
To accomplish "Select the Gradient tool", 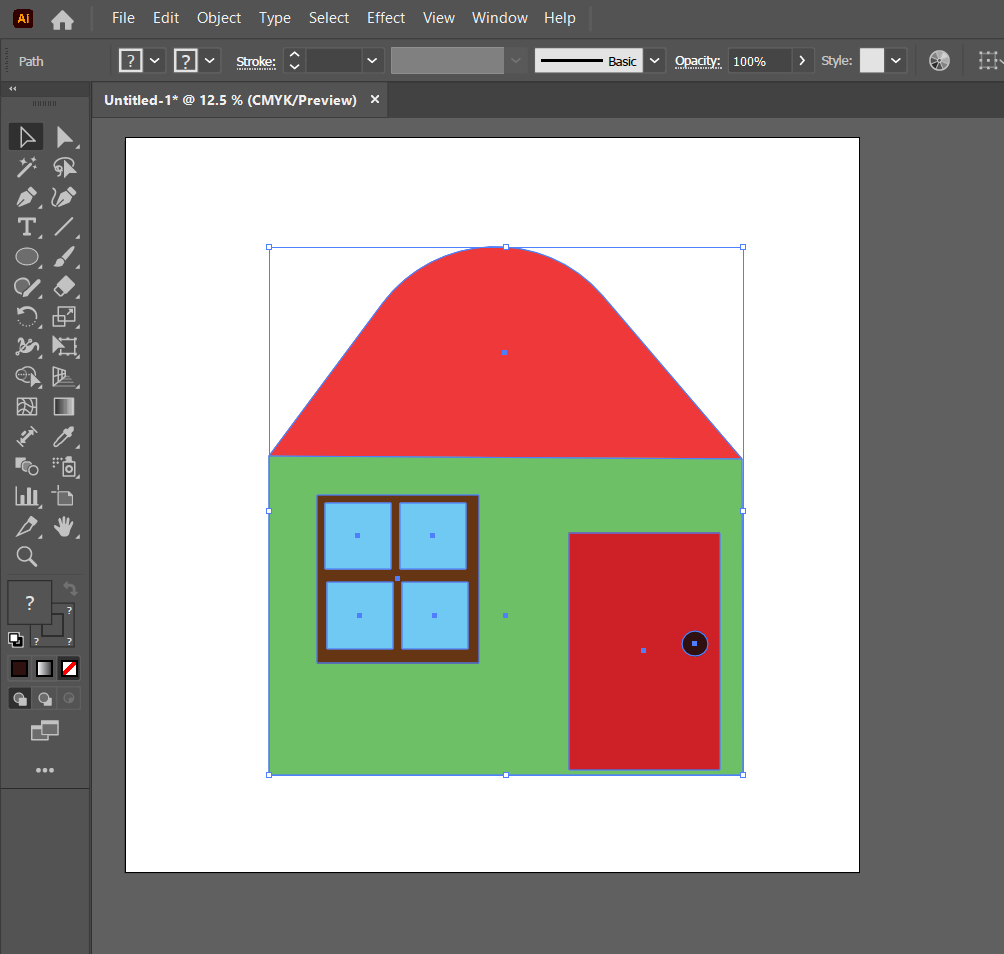I will [x=64, y=407].
